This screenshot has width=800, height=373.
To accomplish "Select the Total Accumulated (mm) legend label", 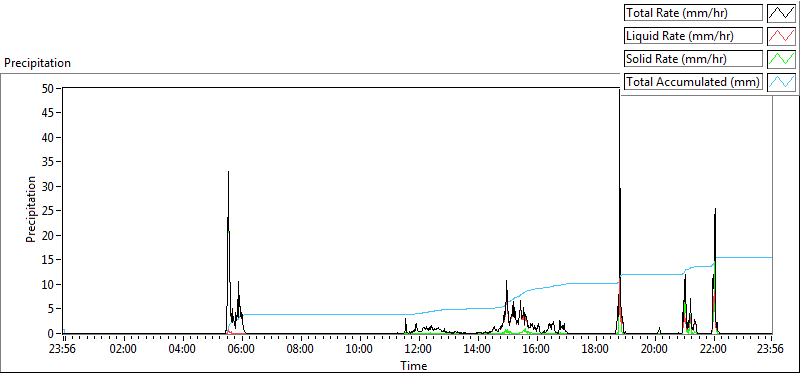I will point(693,81).
